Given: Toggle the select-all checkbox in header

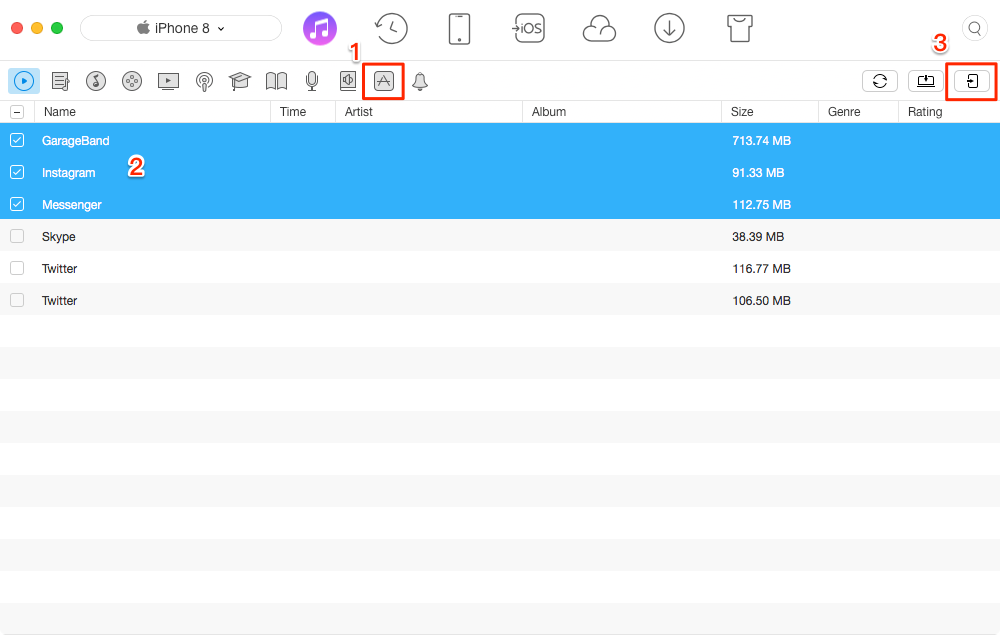Looking at the screenshot, I should pyautogui.click(x=17, y=112).
